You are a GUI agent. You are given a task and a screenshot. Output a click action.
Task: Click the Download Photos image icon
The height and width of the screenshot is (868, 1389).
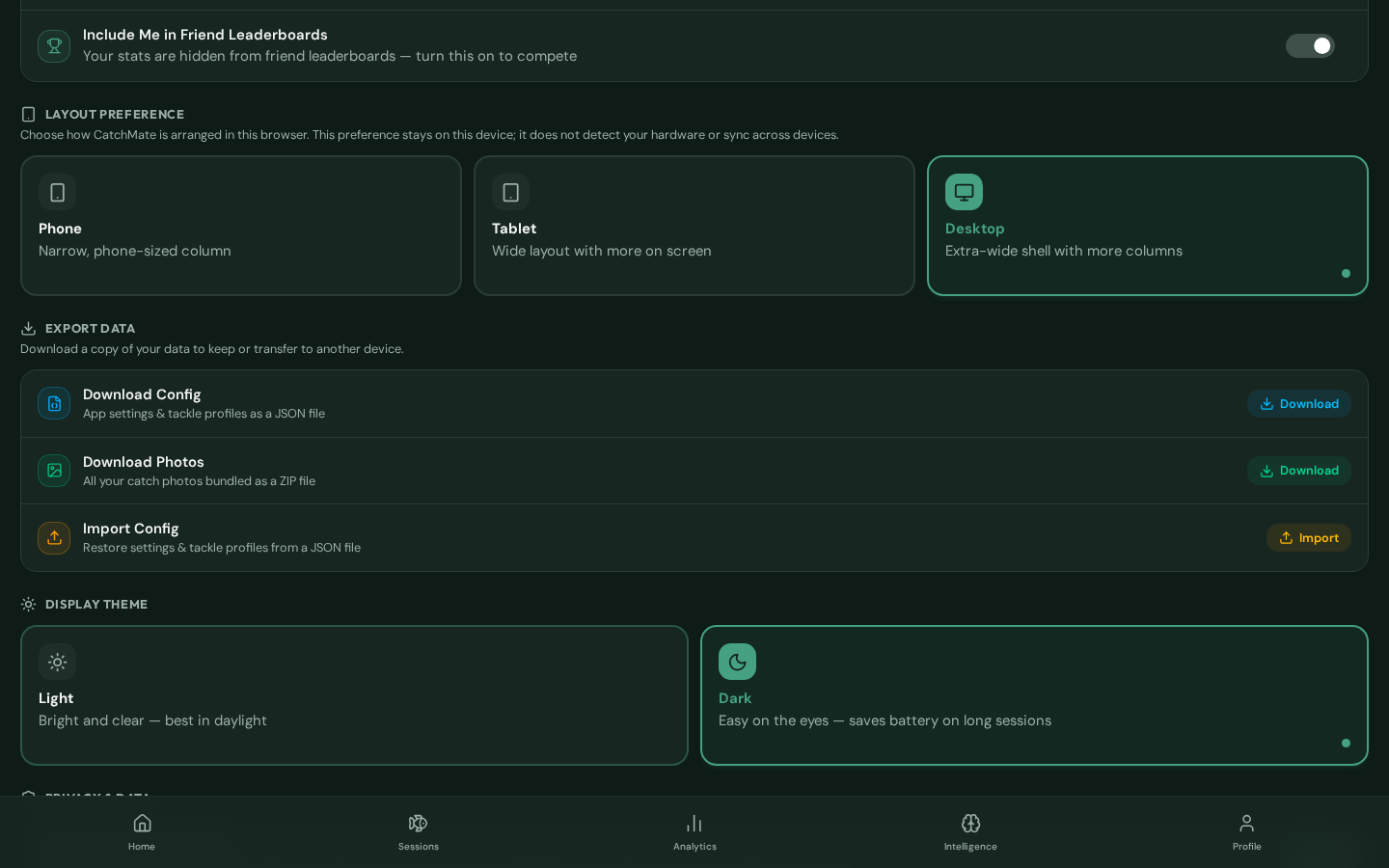[54, 471]
